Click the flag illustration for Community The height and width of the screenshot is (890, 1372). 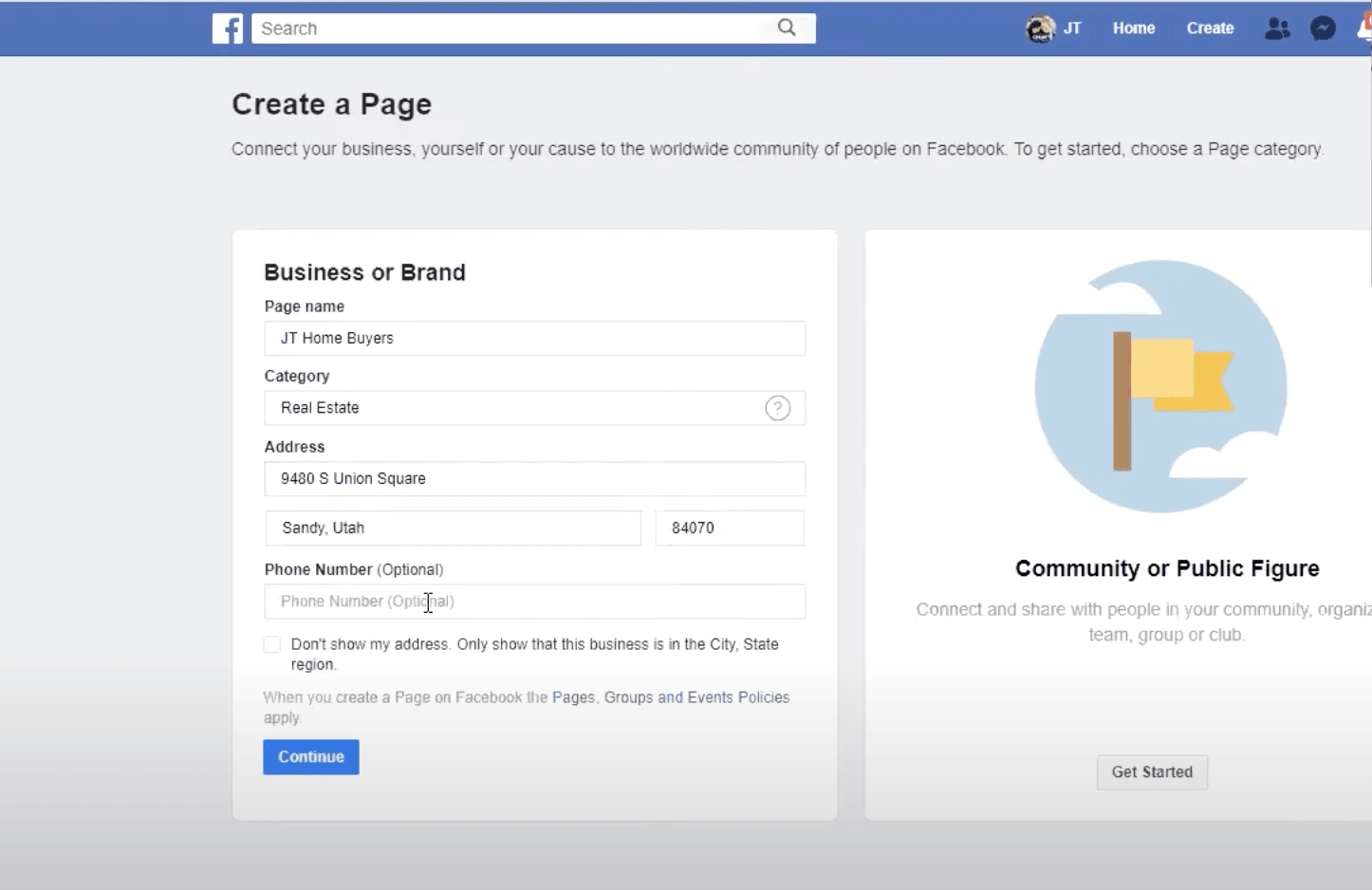tap(1160, 386)
